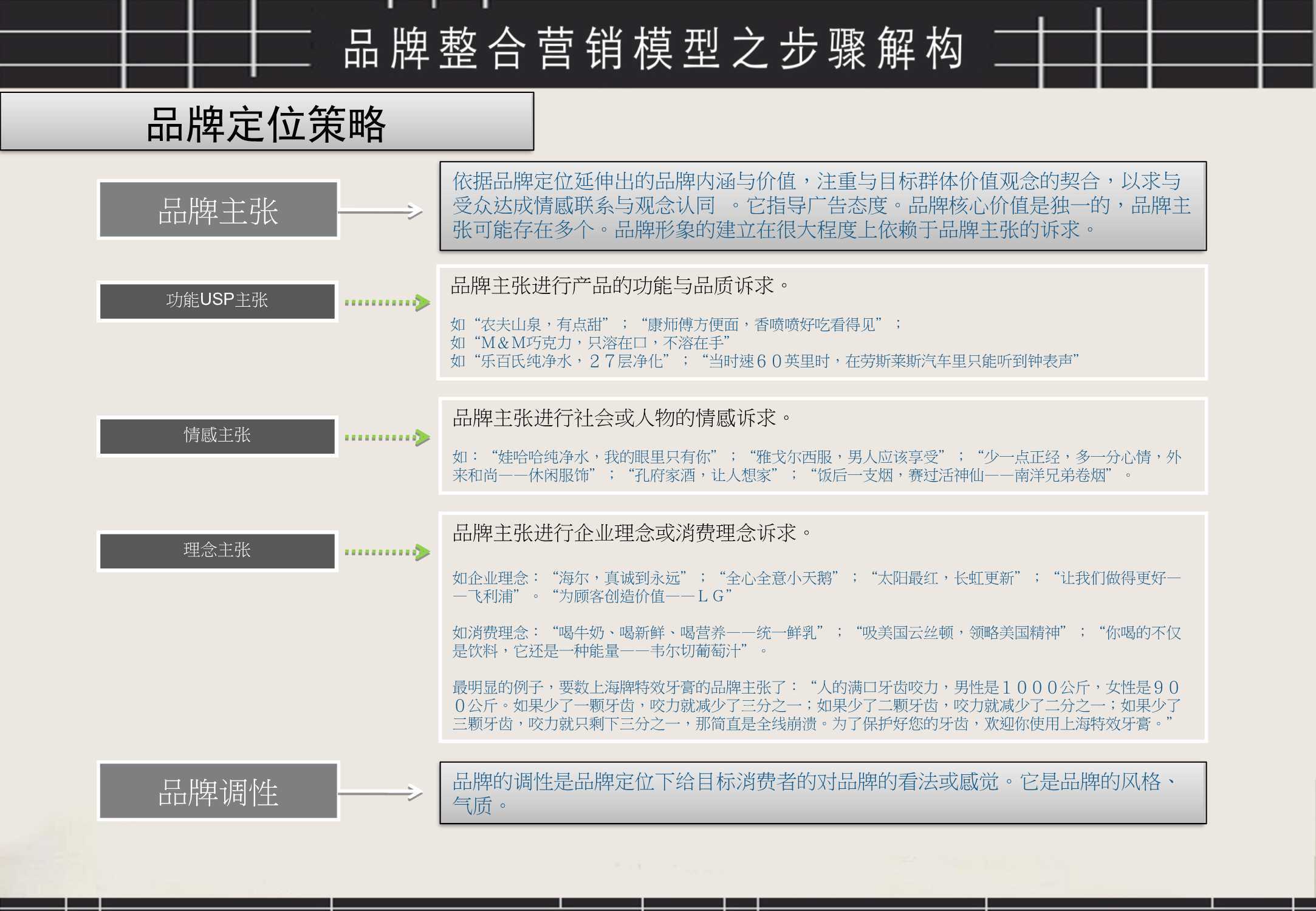This screenshot has height=911, width=1316.
Task: Click the 品牌调性 label box
Action: [218, 791]
